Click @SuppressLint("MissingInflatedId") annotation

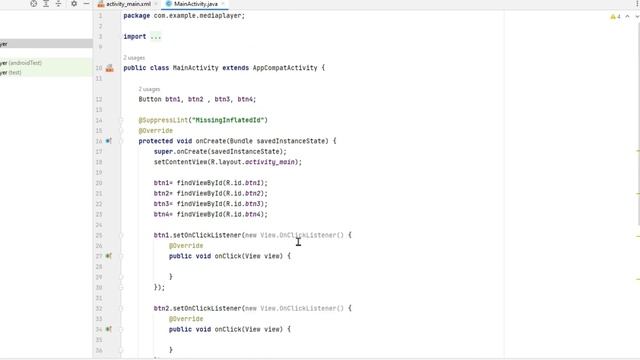203,120
